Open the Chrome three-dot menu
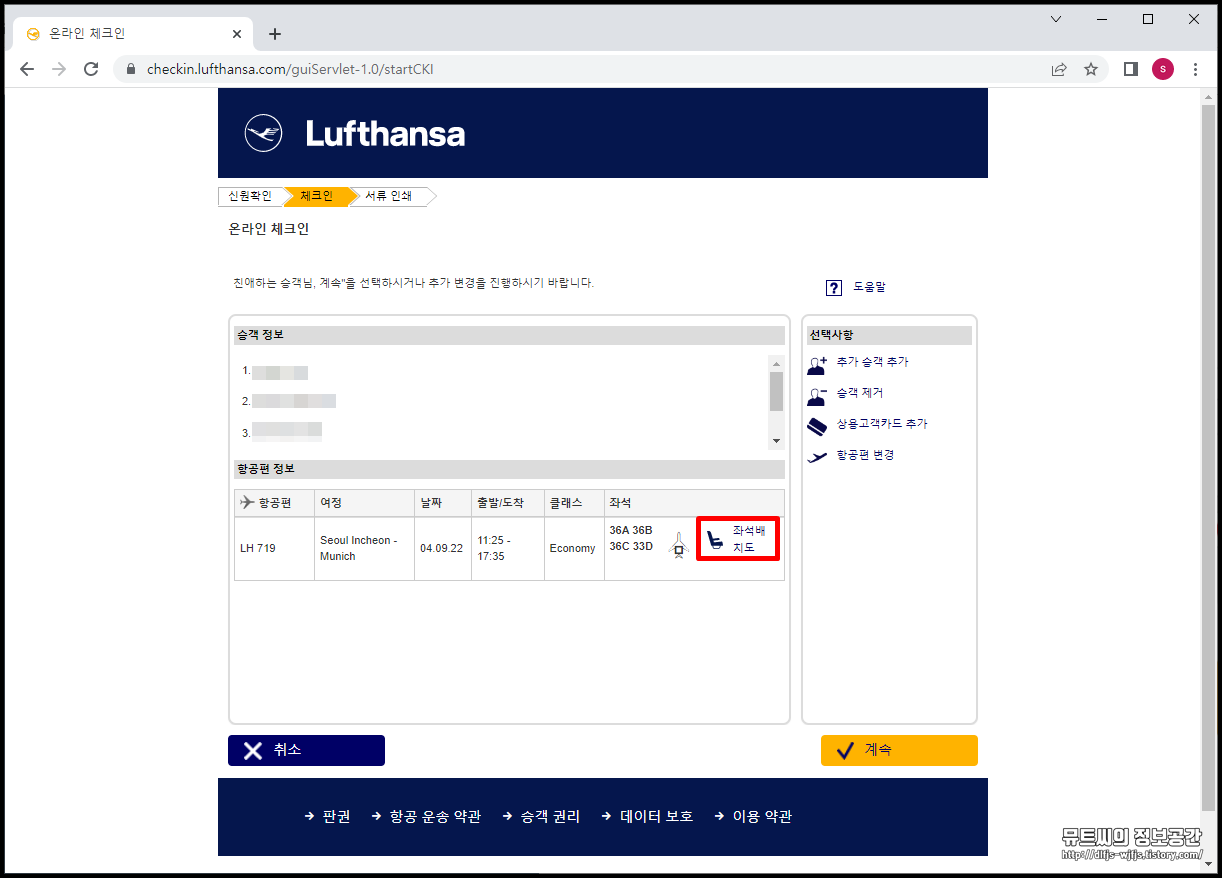This screenshot has height=878, width=1222. point(1195,69)
